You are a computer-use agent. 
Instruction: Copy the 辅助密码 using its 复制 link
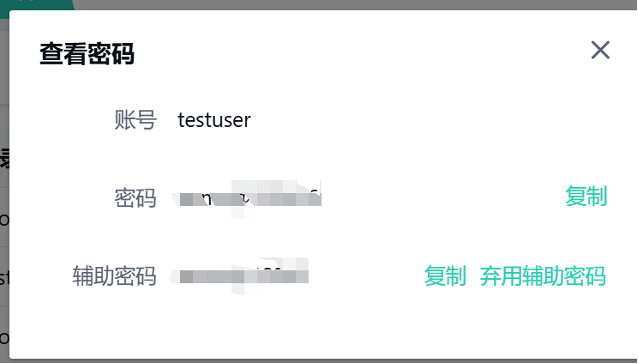point(445,276)
